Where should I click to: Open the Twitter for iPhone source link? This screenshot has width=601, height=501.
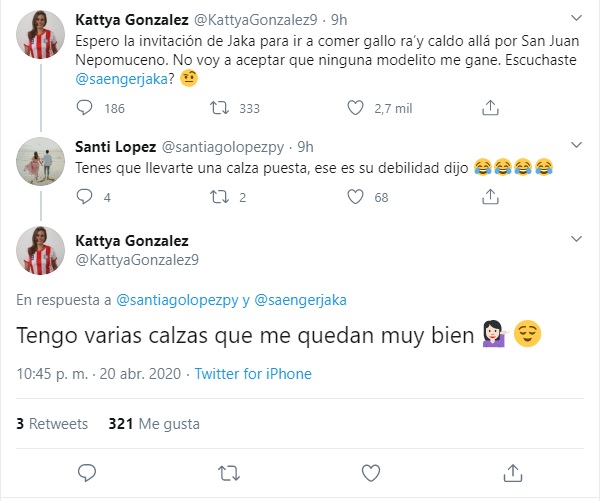[x=253, y=374]
